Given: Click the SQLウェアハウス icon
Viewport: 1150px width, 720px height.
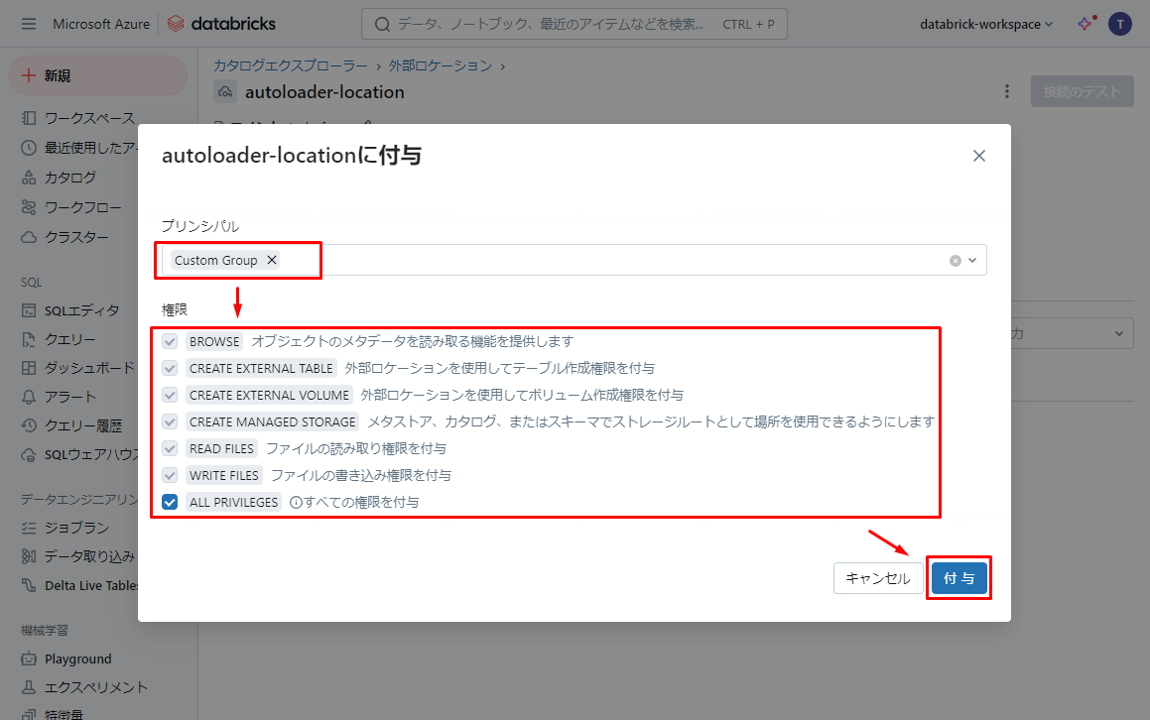Looking at the screenshot, I should pos(29,455).
